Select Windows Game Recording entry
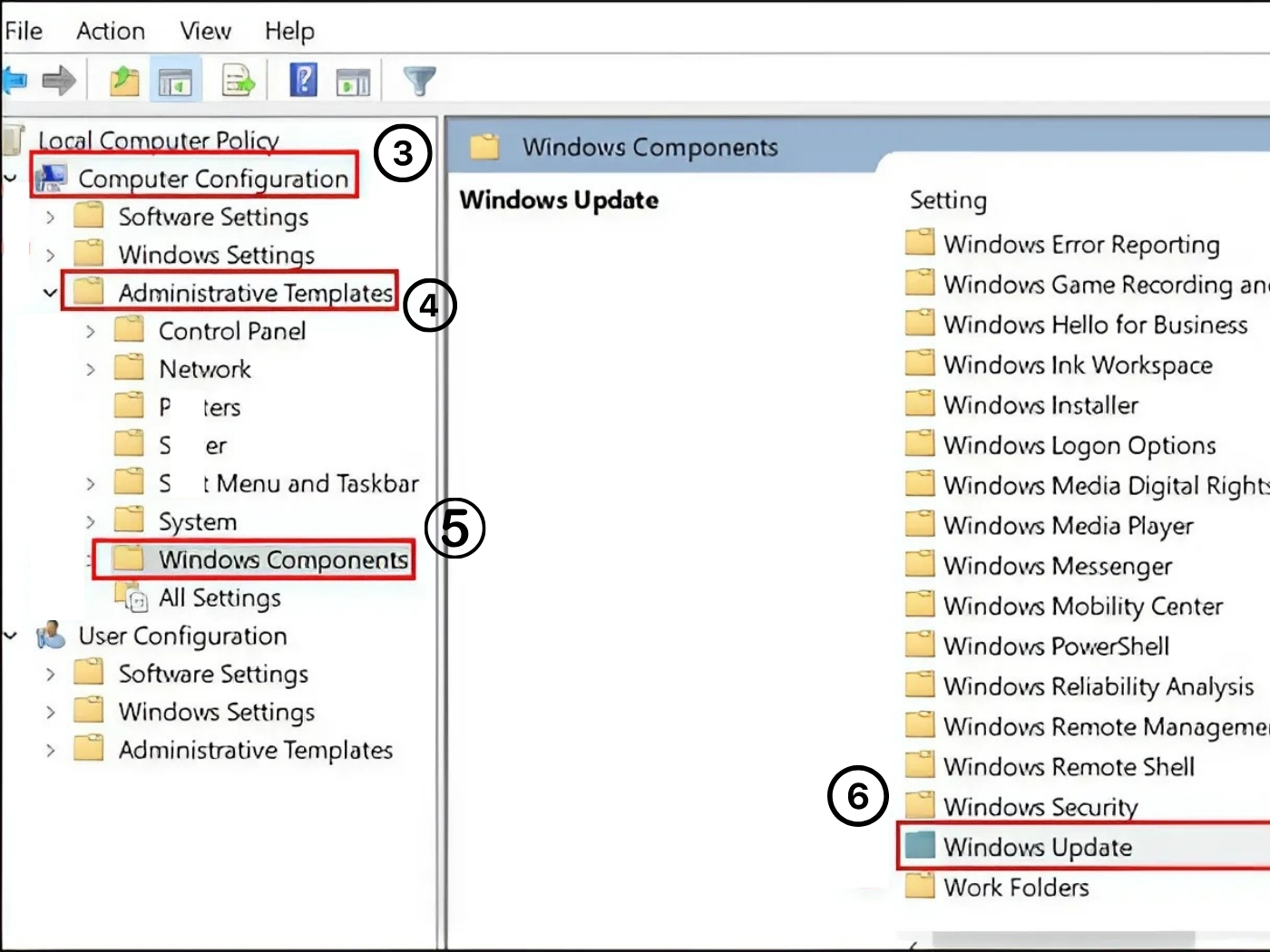This screenshot has height=952, width=1270. coord(1106,284)
